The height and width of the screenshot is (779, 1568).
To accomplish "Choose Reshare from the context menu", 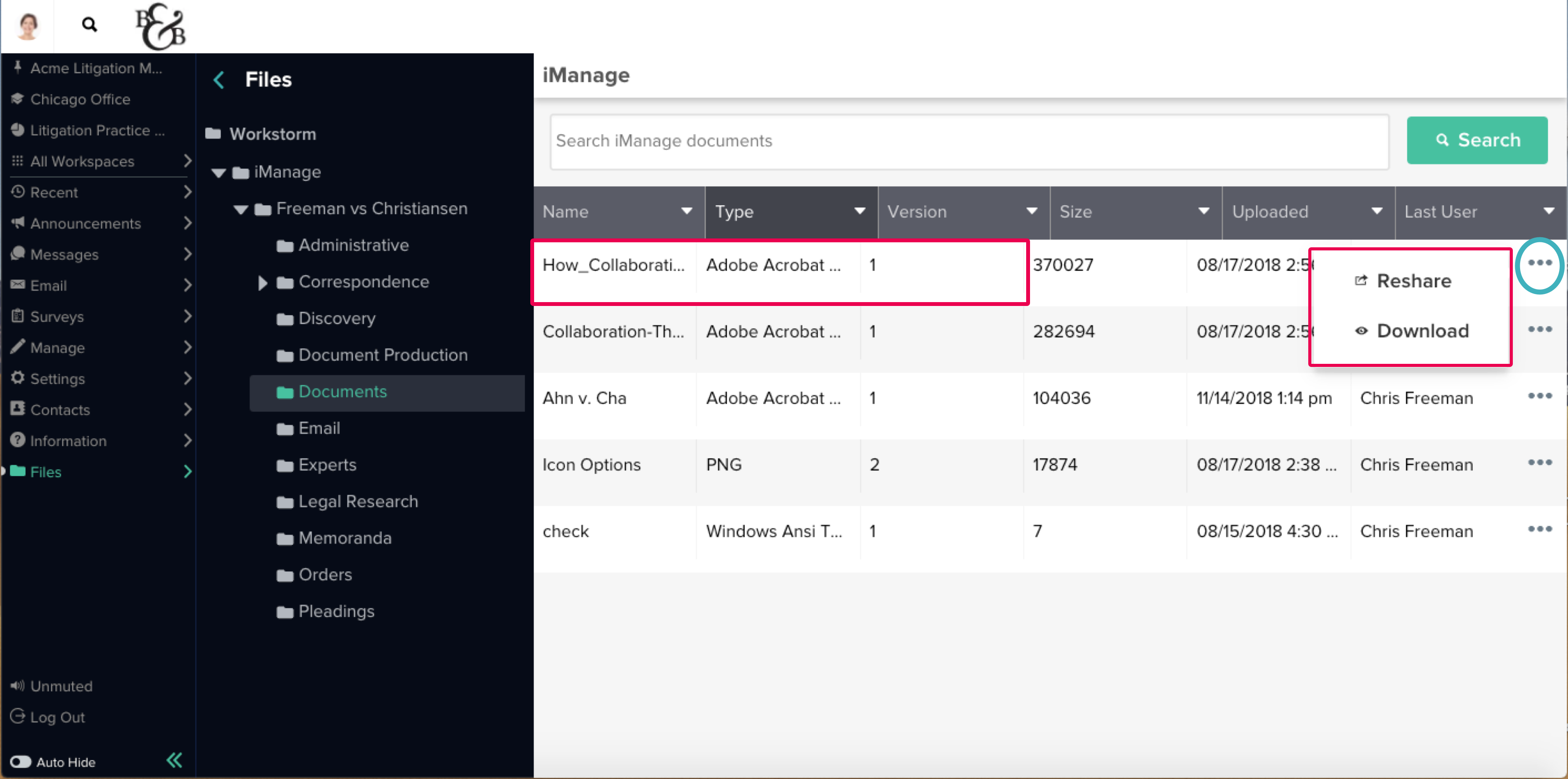I will 1413,281.
